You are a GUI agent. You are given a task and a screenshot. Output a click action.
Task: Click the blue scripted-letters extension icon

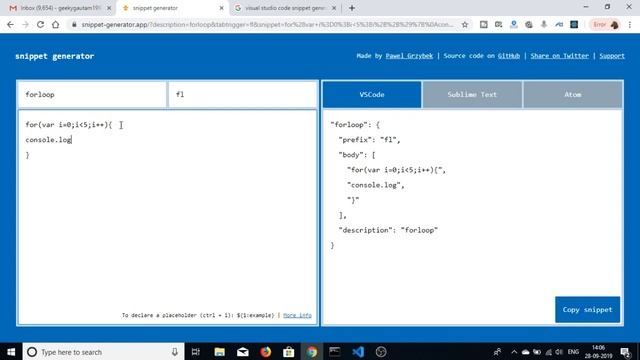coord(559,24)
